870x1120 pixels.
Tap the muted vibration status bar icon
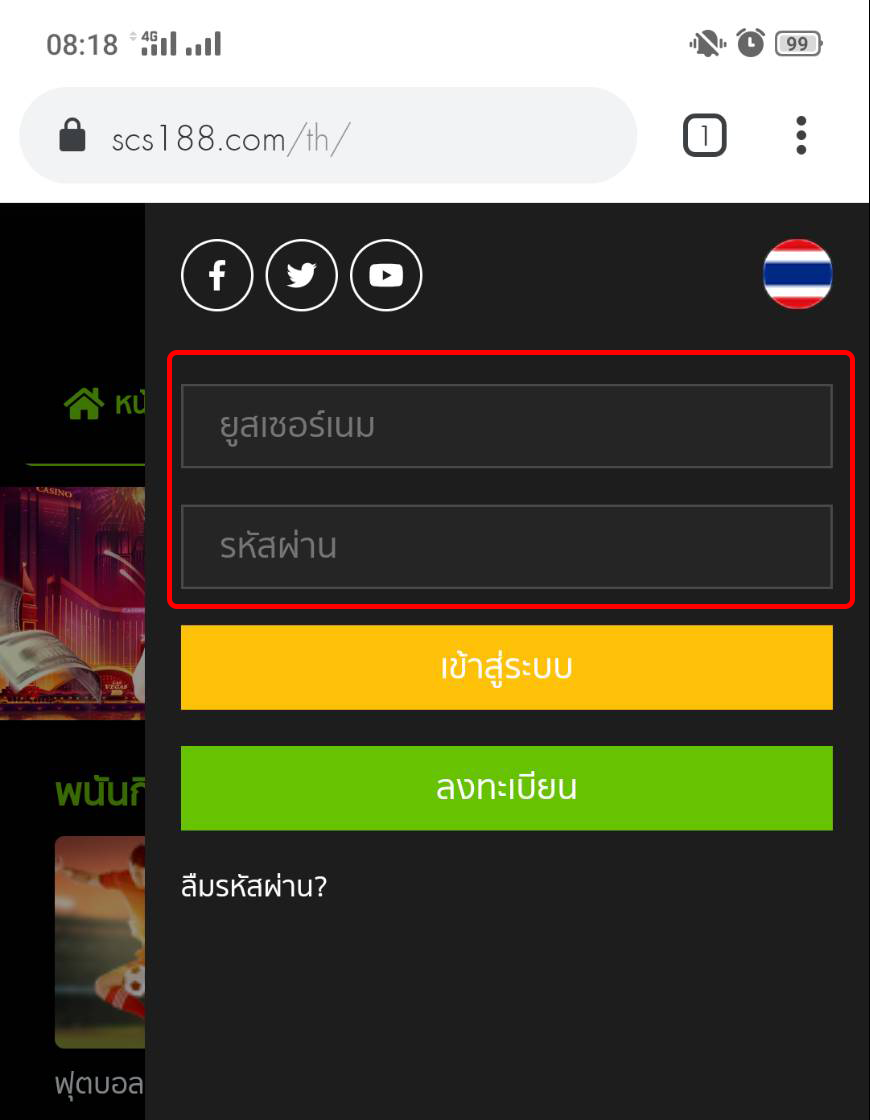(x=707, y=44)
